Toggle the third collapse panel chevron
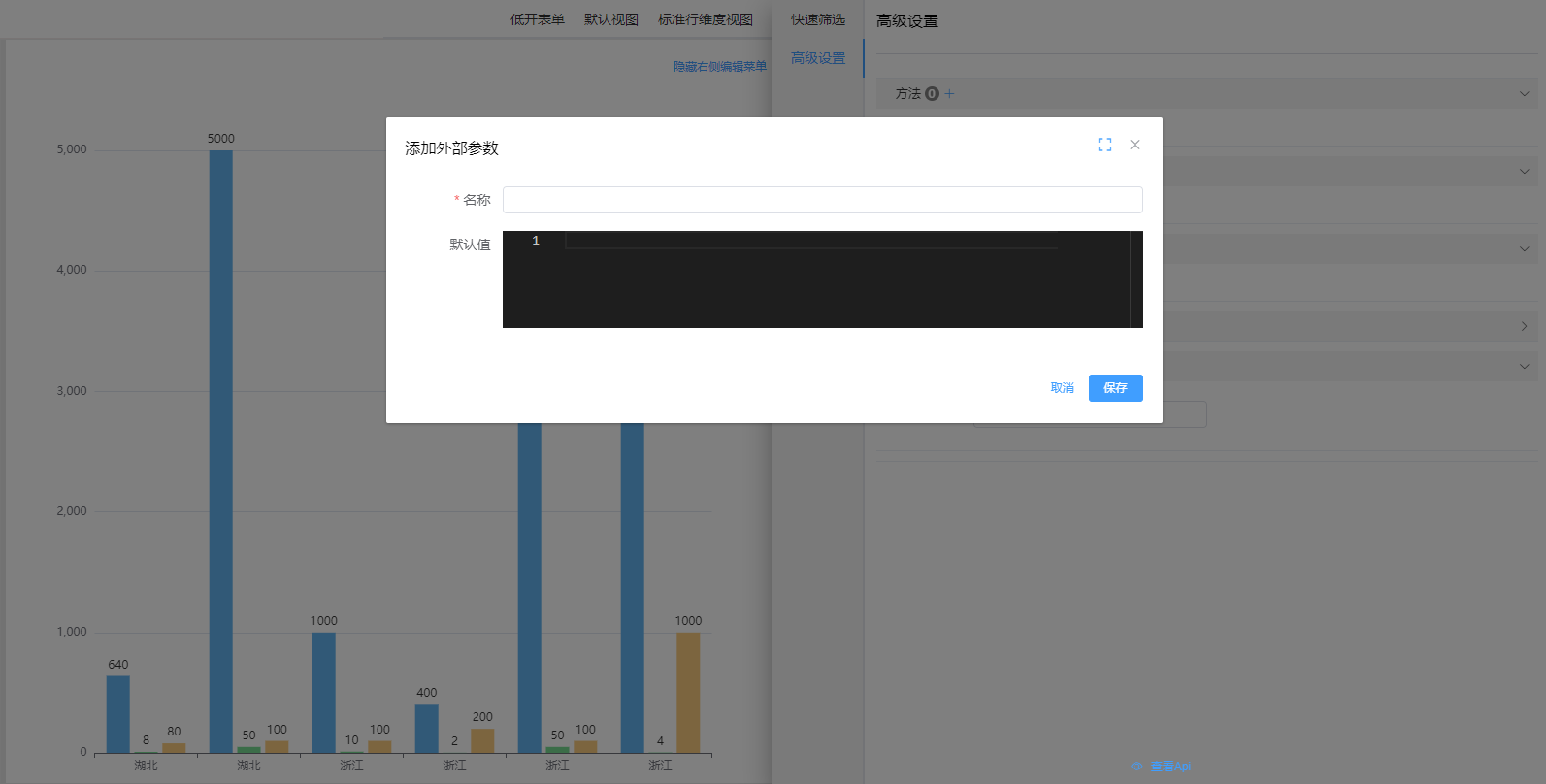 click(x=1524, y=249)
